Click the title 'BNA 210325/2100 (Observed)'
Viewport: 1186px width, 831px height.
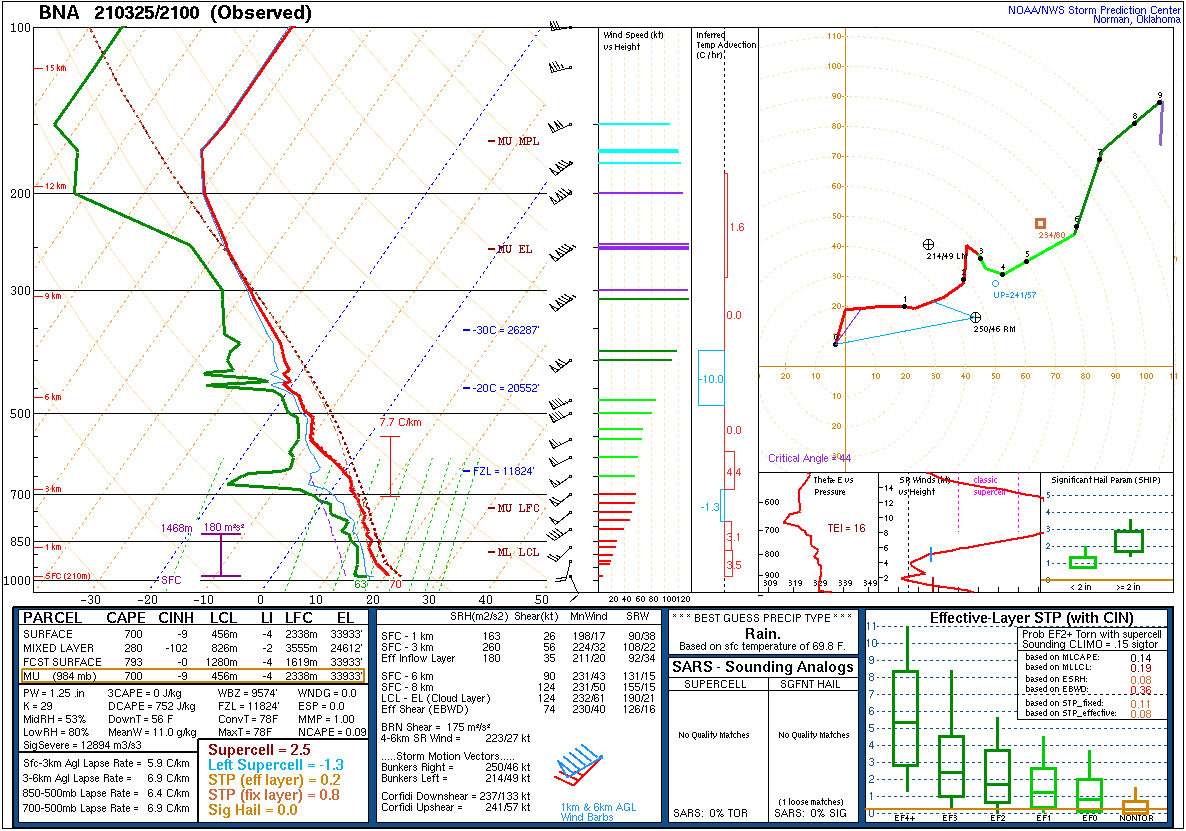pos(175,13)
